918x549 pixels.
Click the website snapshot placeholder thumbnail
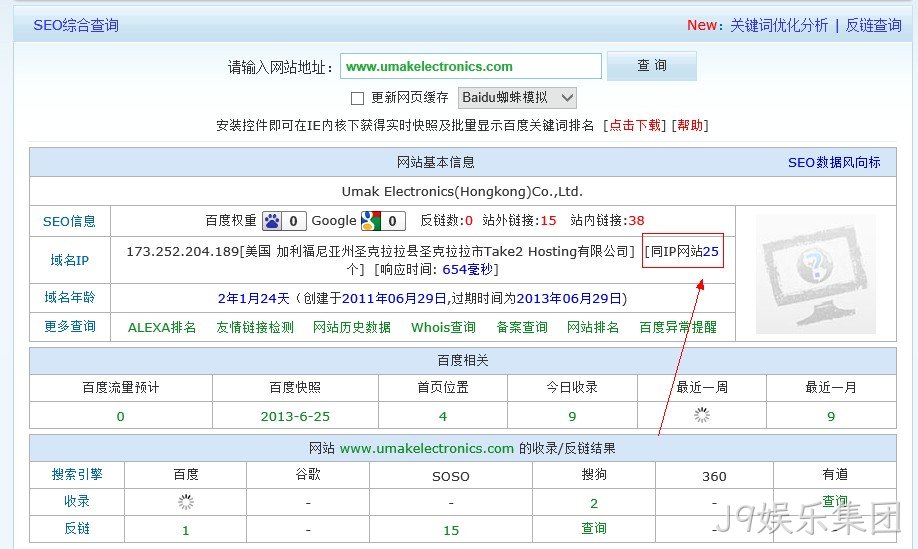coord(816,274)
